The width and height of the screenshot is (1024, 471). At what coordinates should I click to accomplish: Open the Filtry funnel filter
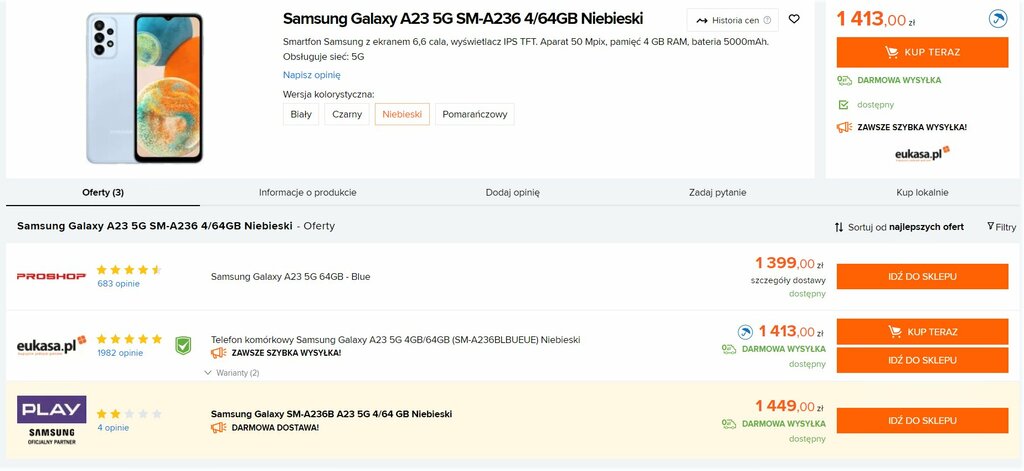pyautogui.click(x=1002, y=227)
